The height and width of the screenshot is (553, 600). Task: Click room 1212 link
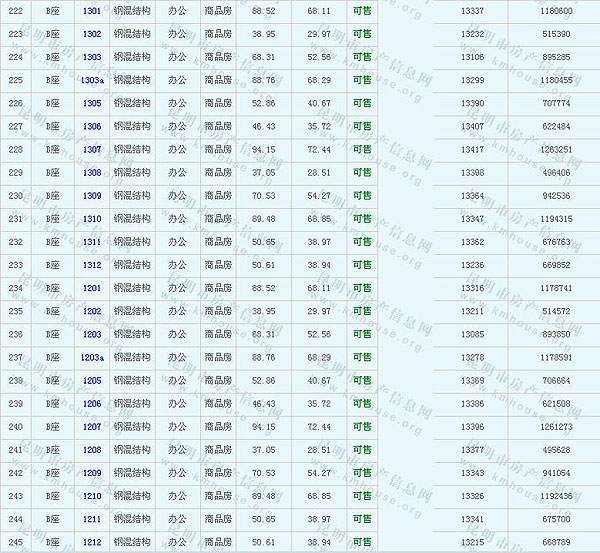pos(91,542)
